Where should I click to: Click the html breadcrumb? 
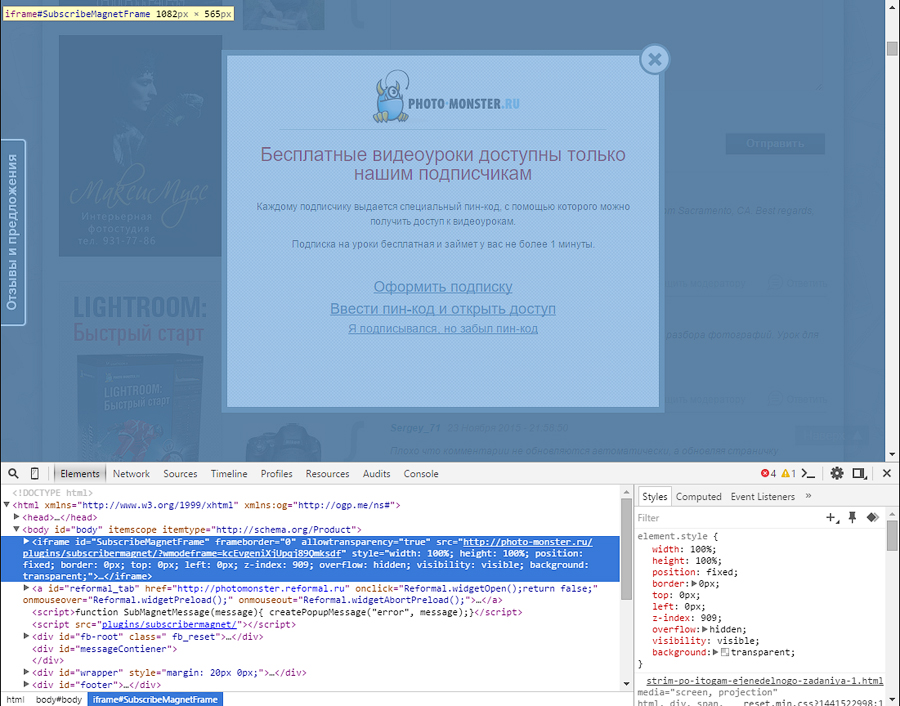[15, 700]
